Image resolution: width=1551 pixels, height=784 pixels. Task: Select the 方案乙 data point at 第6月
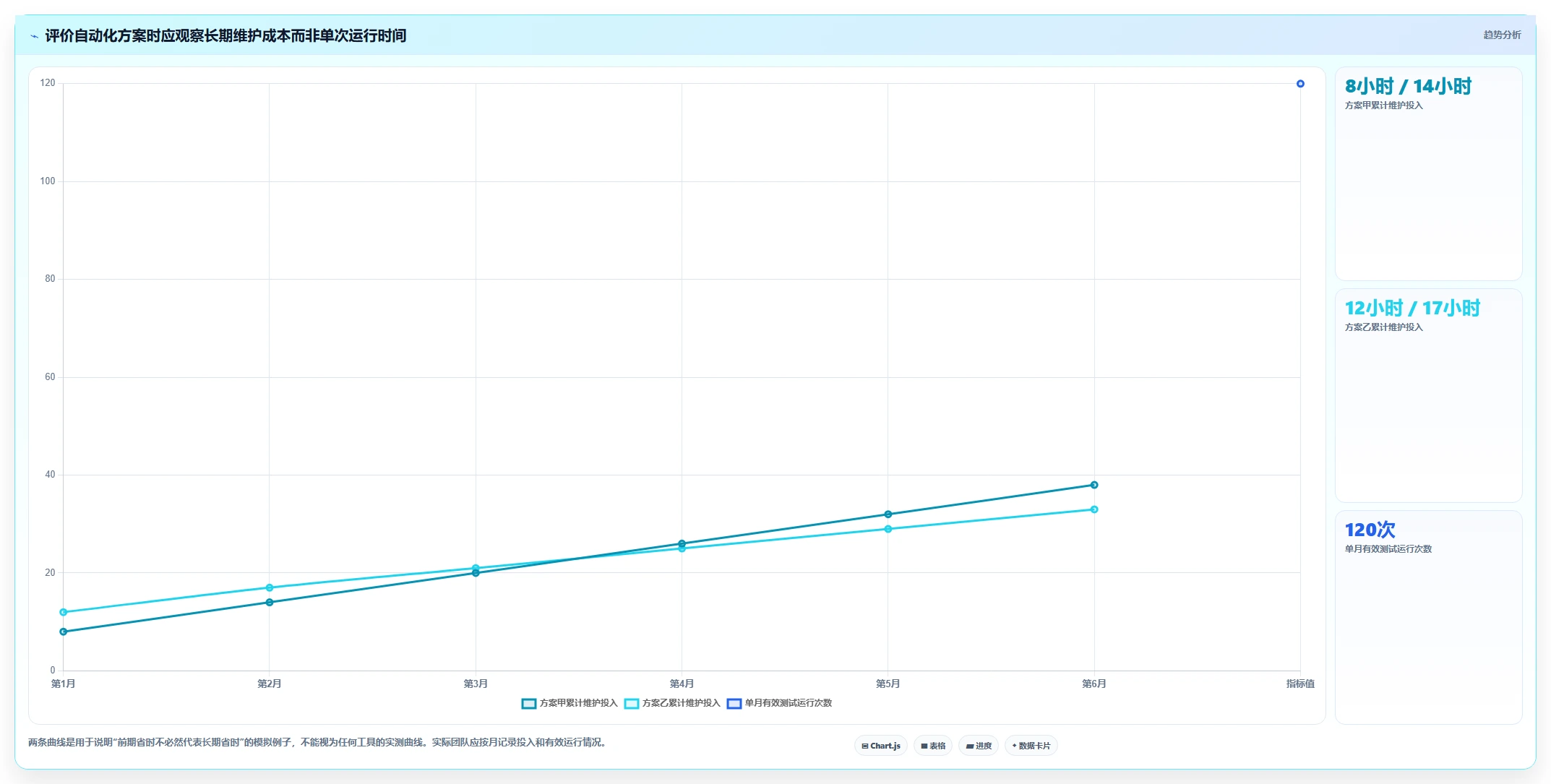[x=1094, y=509]
